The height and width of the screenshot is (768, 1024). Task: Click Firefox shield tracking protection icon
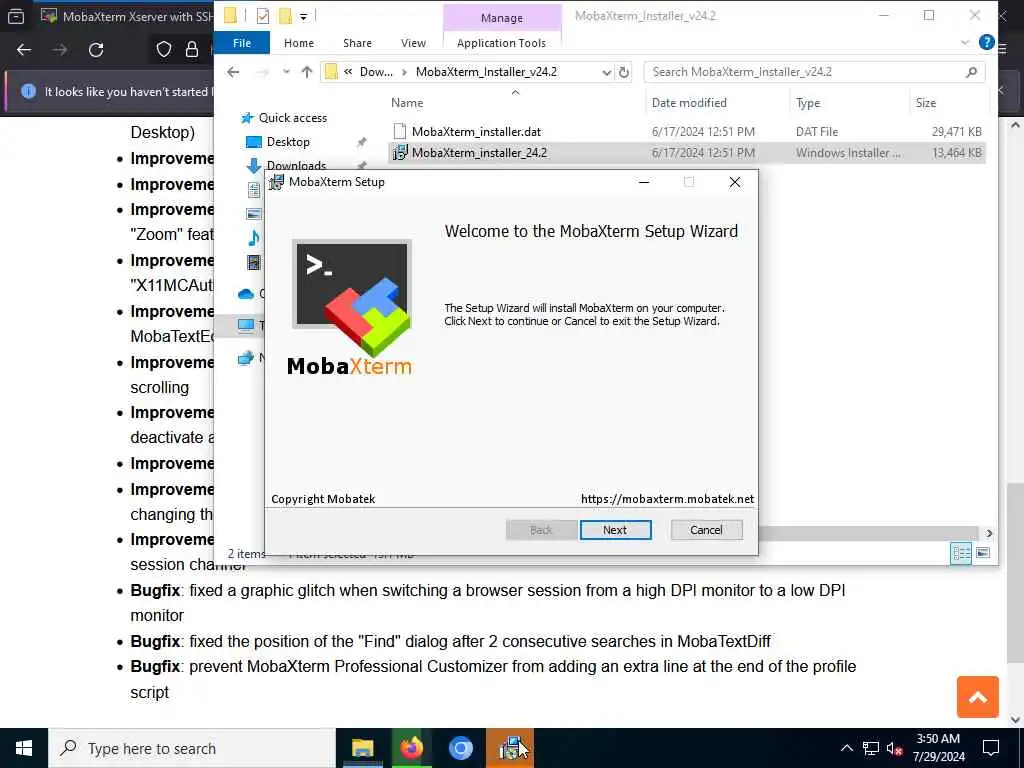point(163,50)
